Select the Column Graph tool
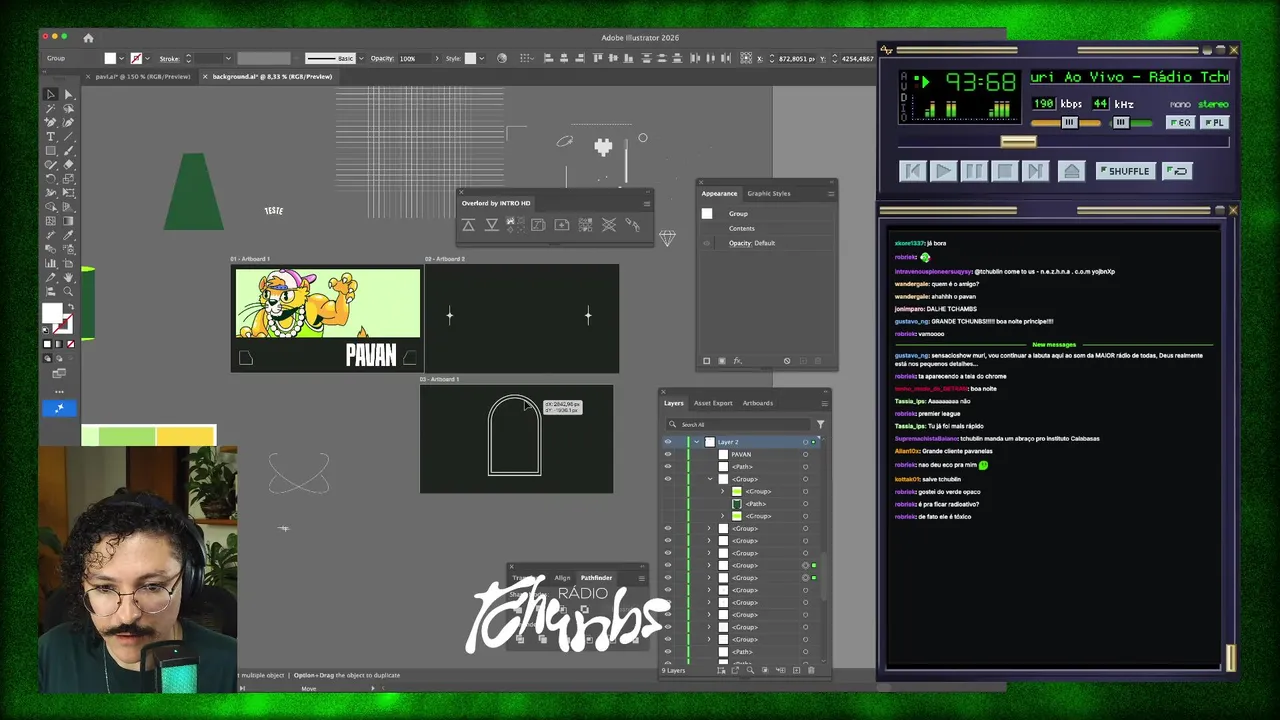This screenshot has height=720, width=1280. click(50, 262)
